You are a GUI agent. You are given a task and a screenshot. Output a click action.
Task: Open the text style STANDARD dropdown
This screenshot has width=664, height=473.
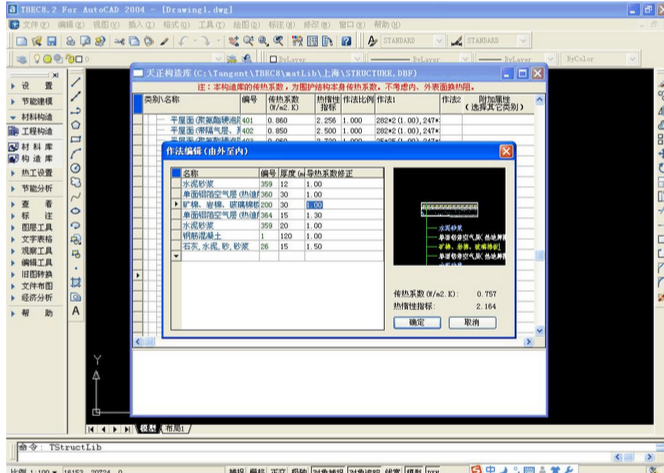[x=439, y=41]
